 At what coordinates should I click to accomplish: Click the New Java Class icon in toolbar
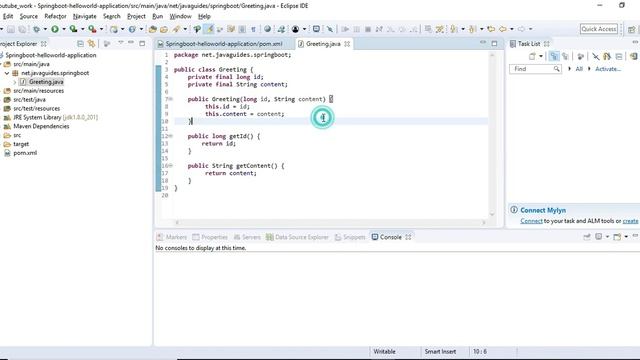coord(133,29)
